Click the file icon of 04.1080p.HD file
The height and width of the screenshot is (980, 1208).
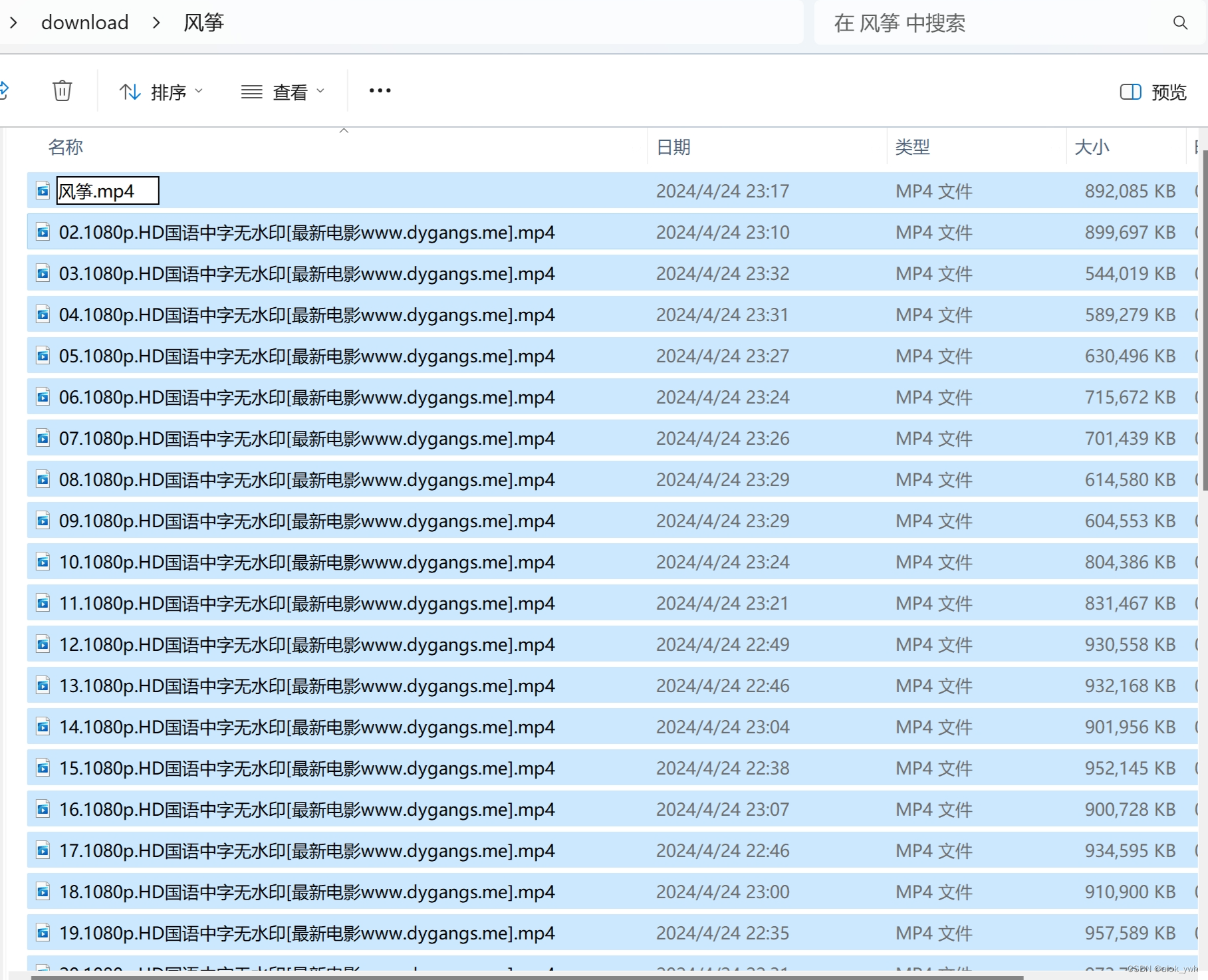click(43, 314)
